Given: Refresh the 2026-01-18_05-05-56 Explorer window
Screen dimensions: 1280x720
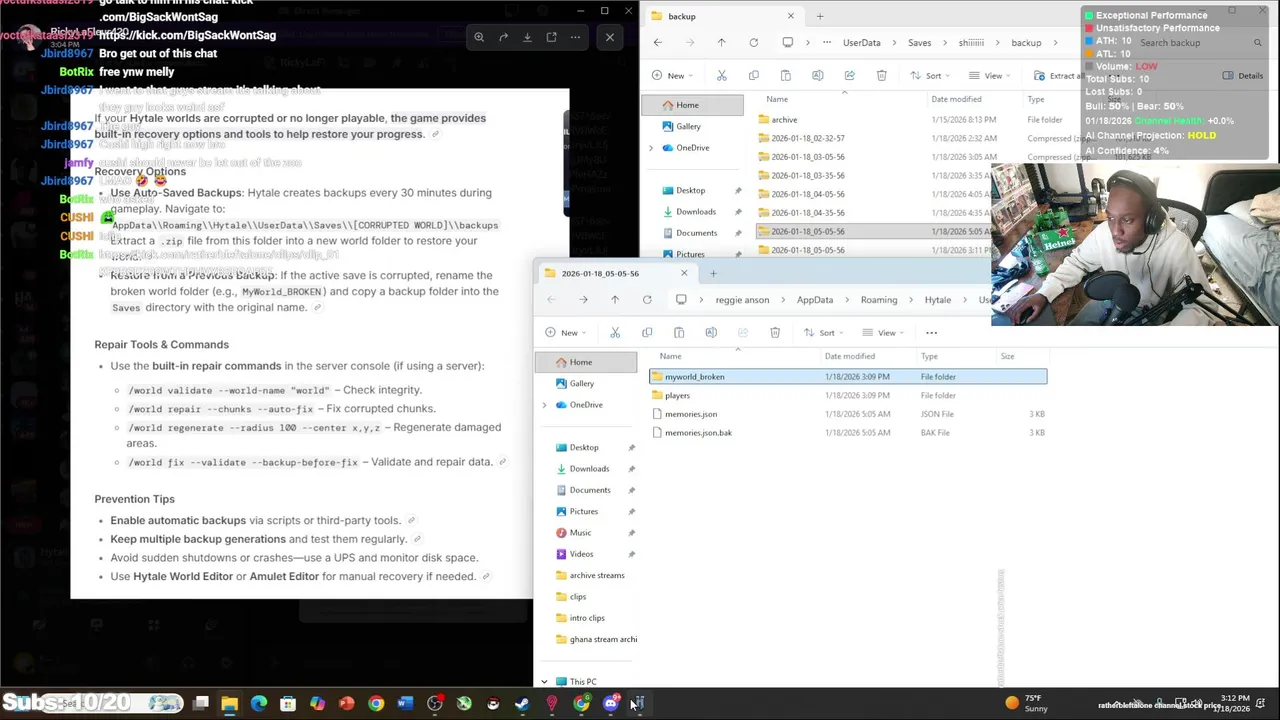Looking at the screenshot, I should click(647, 299).
